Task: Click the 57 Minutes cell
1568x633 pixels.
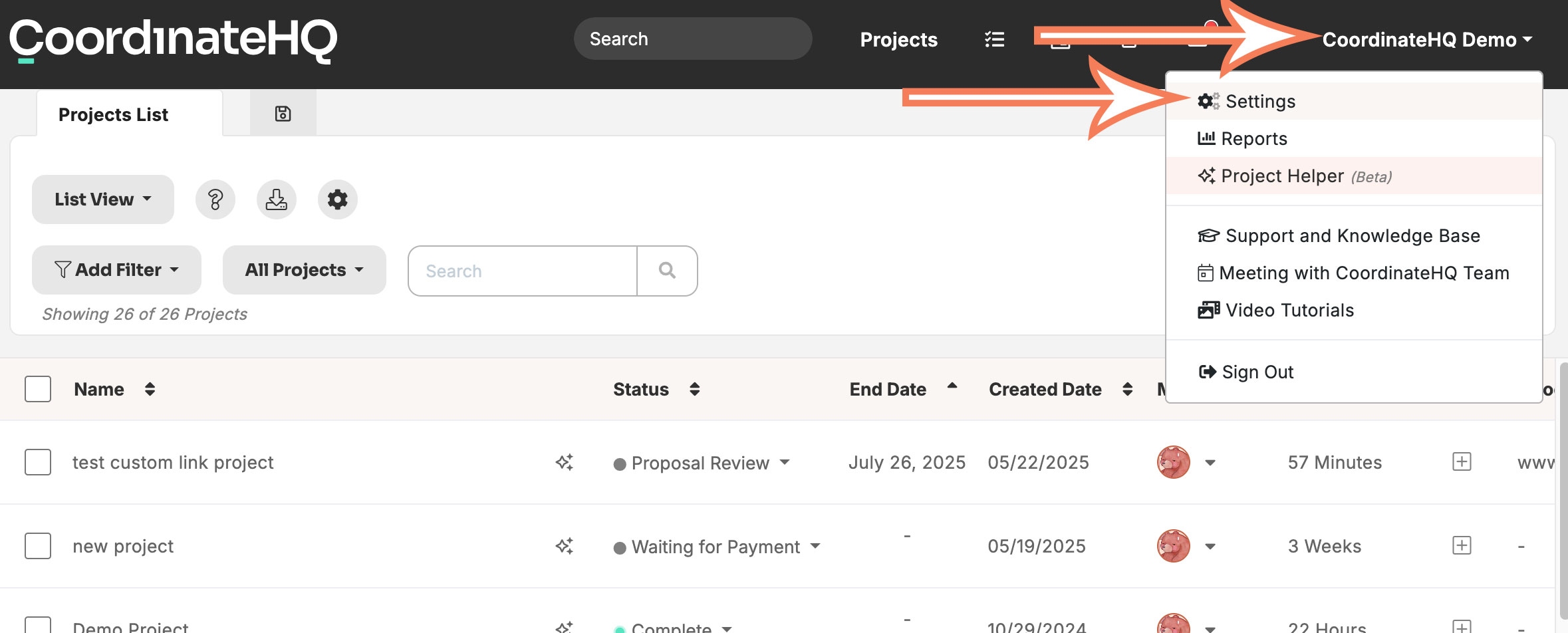Action: 1335,462
